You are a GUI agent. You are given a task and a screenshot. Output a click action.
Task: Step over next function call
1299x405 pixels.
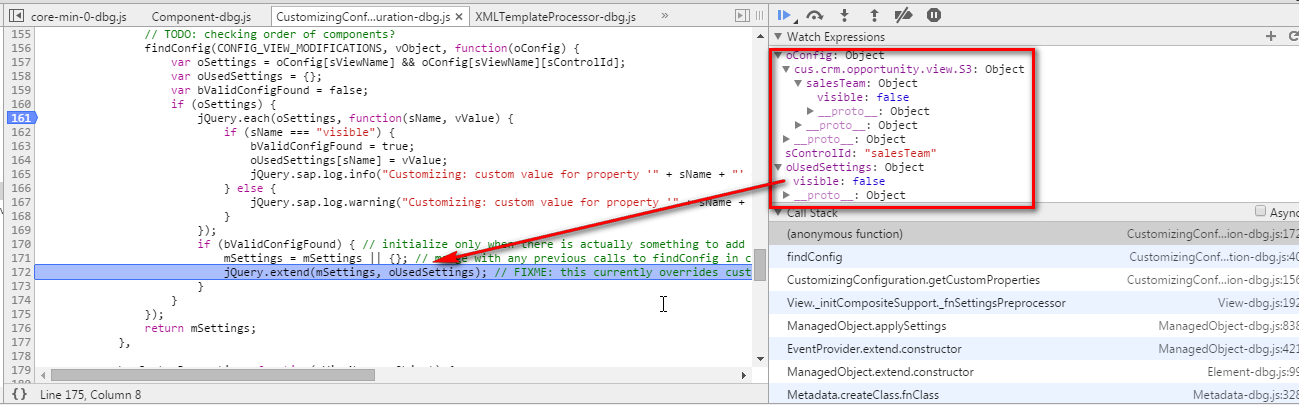click(815, 15)
